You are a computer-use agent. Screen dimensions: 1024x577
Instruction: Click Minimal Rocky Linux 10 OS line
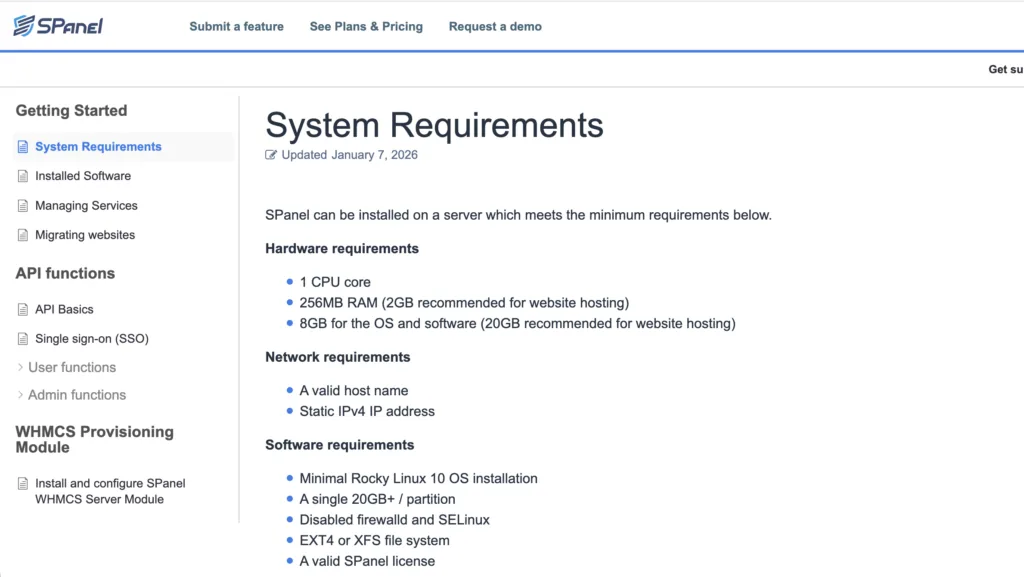click(419, 478)
